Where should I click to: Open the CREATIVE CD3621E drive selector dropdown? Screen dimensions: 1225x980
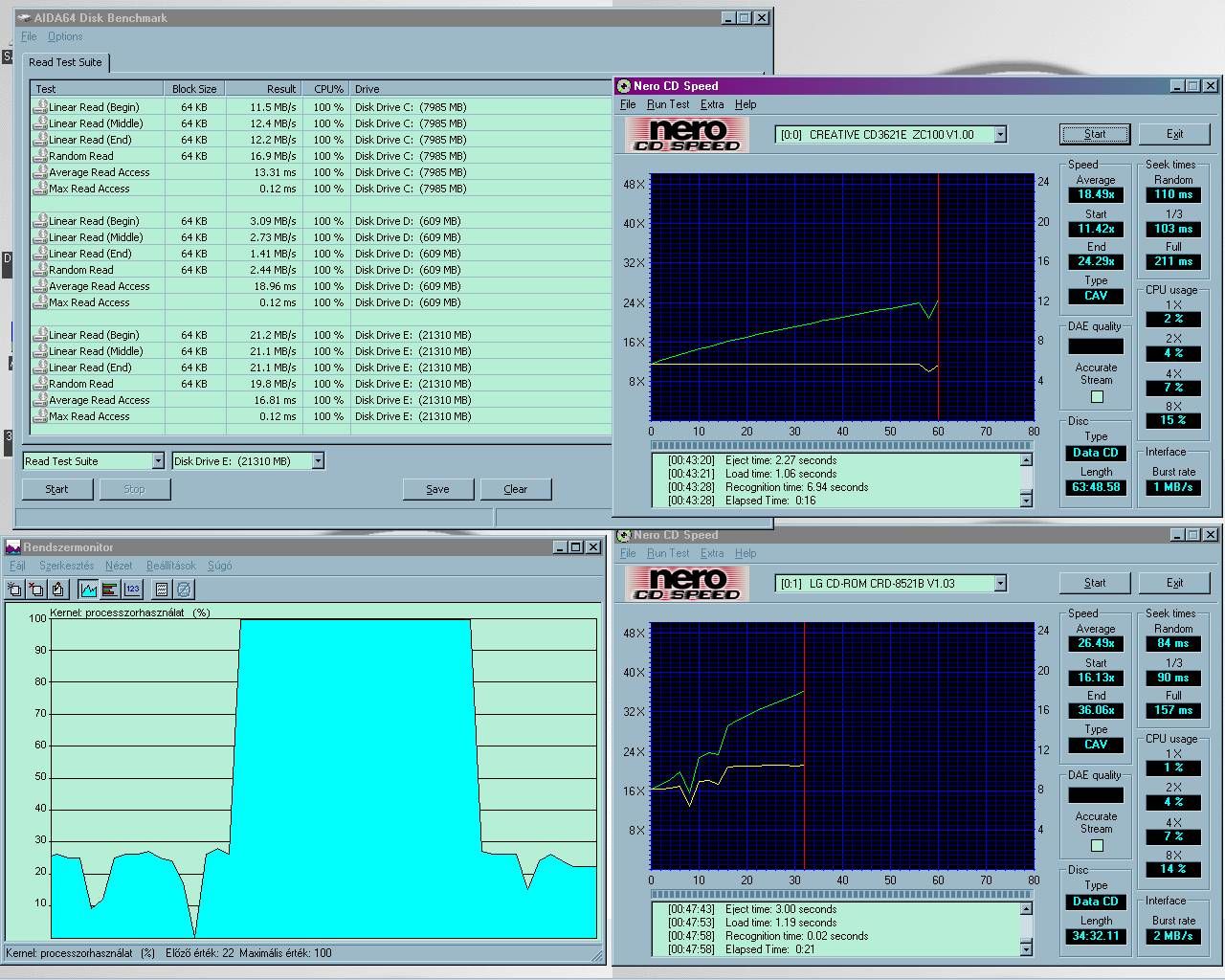1000,135
